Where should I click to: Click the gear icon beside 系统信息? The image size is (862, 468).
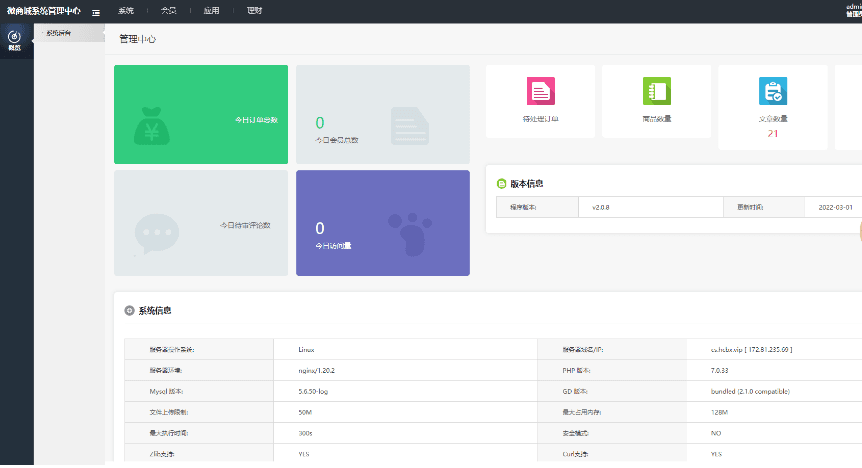[129, 311]
